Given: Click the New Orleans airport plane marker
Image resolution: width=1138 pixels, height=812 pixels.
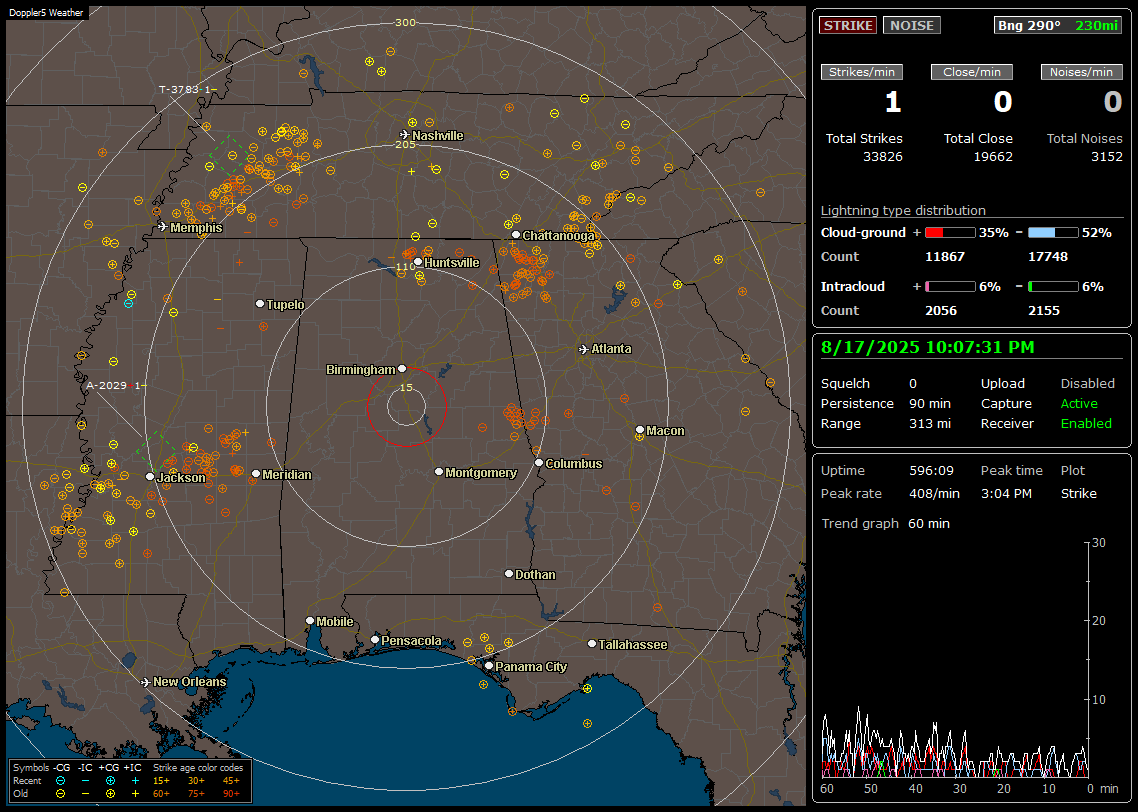Looking at the screenshot, I should pos(145,682).
